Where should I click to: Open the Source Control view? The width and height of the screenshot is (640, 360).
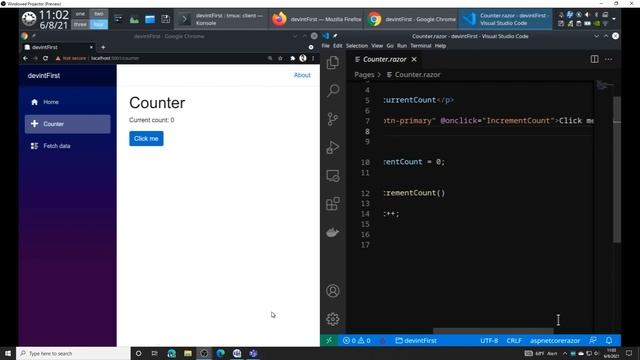click(x=333, y=119)
